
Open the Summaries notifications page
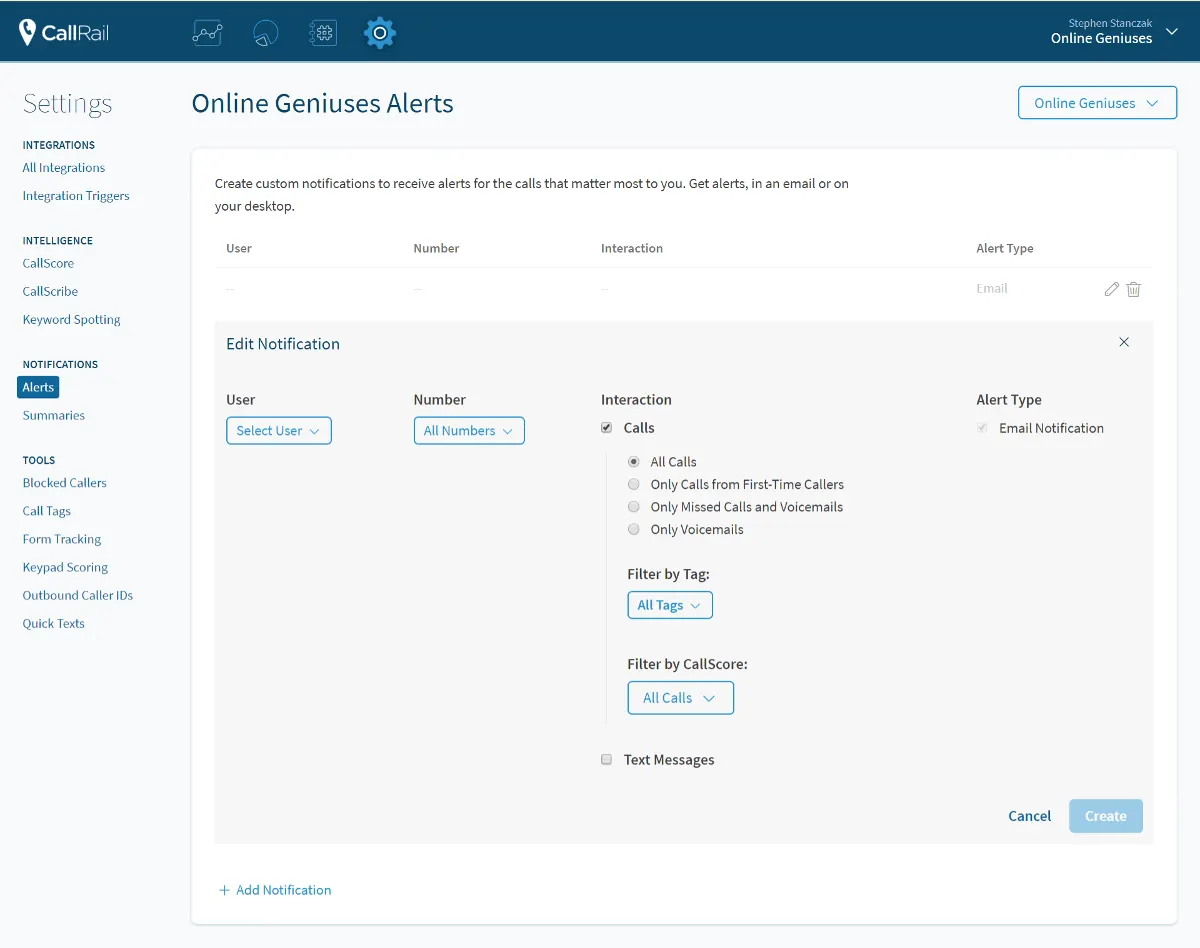(54, 415)
